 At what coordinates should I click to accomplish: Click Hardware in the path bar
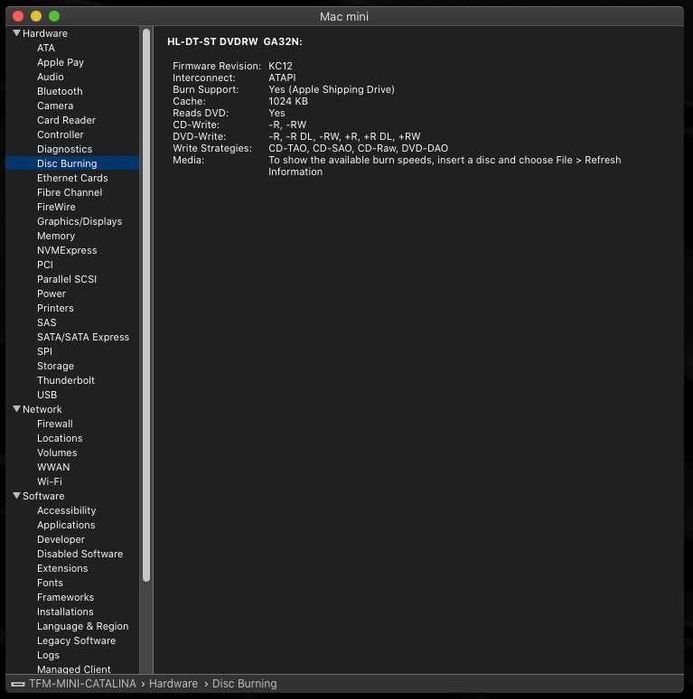173,684
